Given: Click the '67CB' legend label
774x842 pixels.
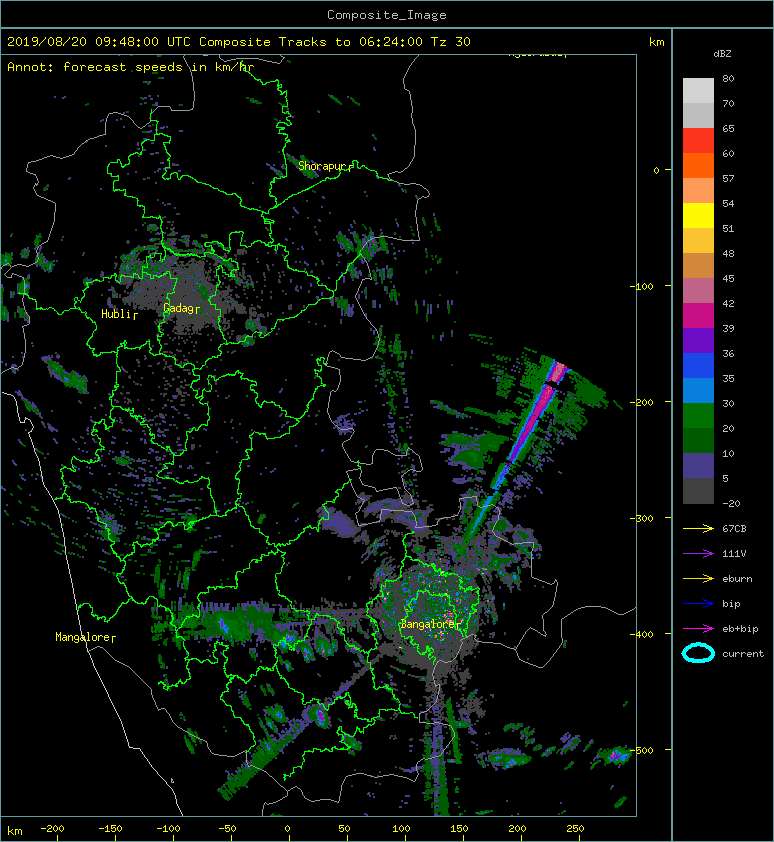Looking at the screenshot, I should (734, 529).
